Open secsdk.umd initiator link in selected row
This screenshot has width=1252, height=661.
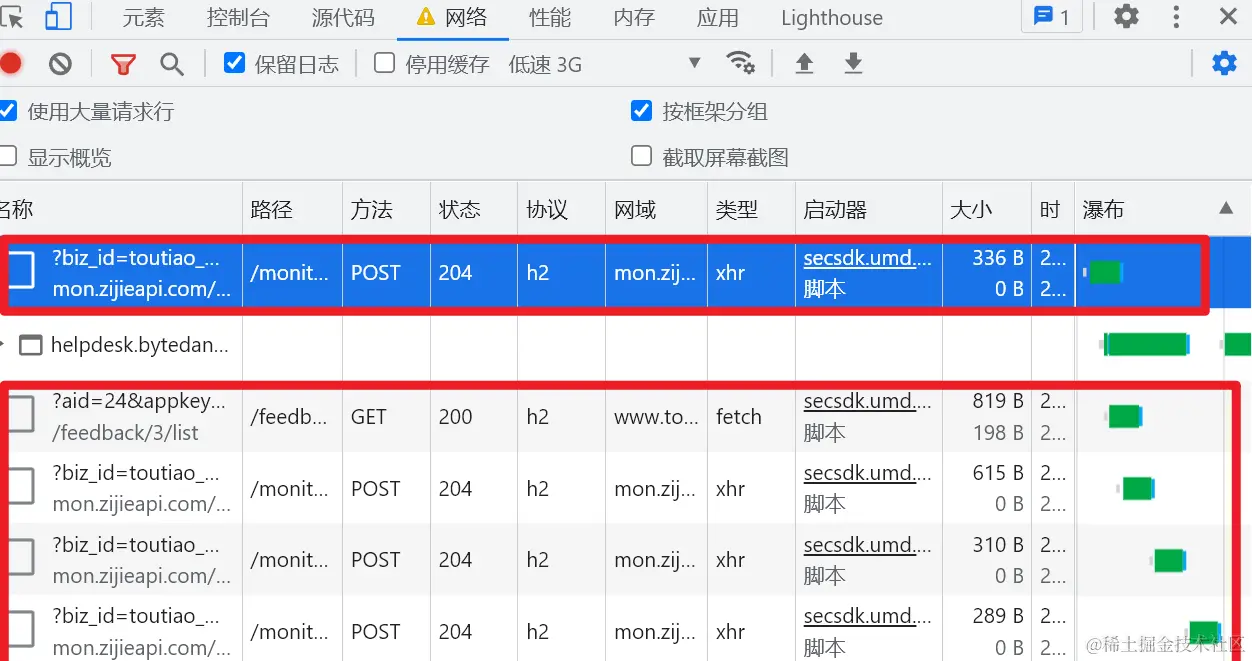point(867,258)
